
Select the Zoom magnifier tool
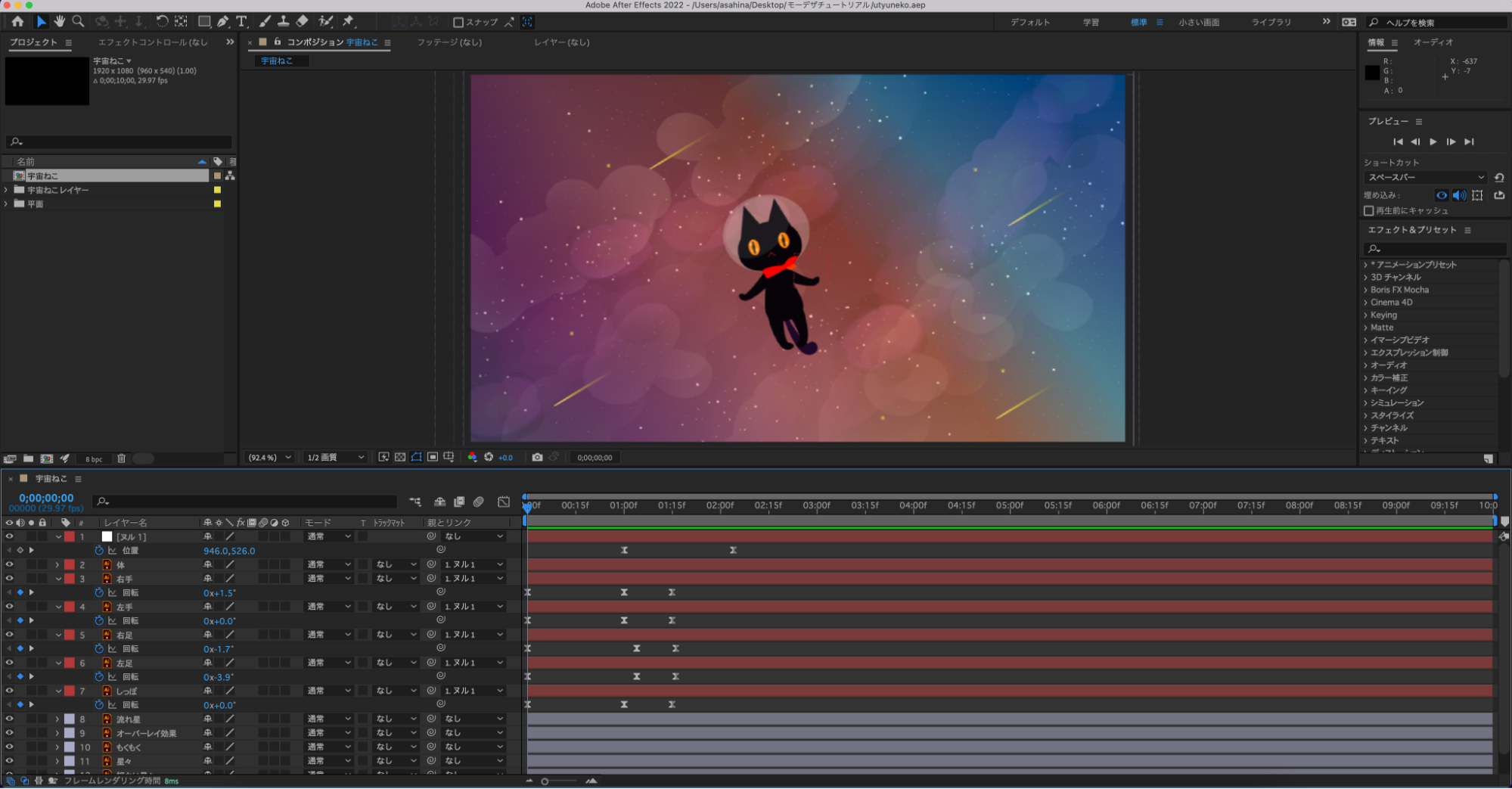78,21
